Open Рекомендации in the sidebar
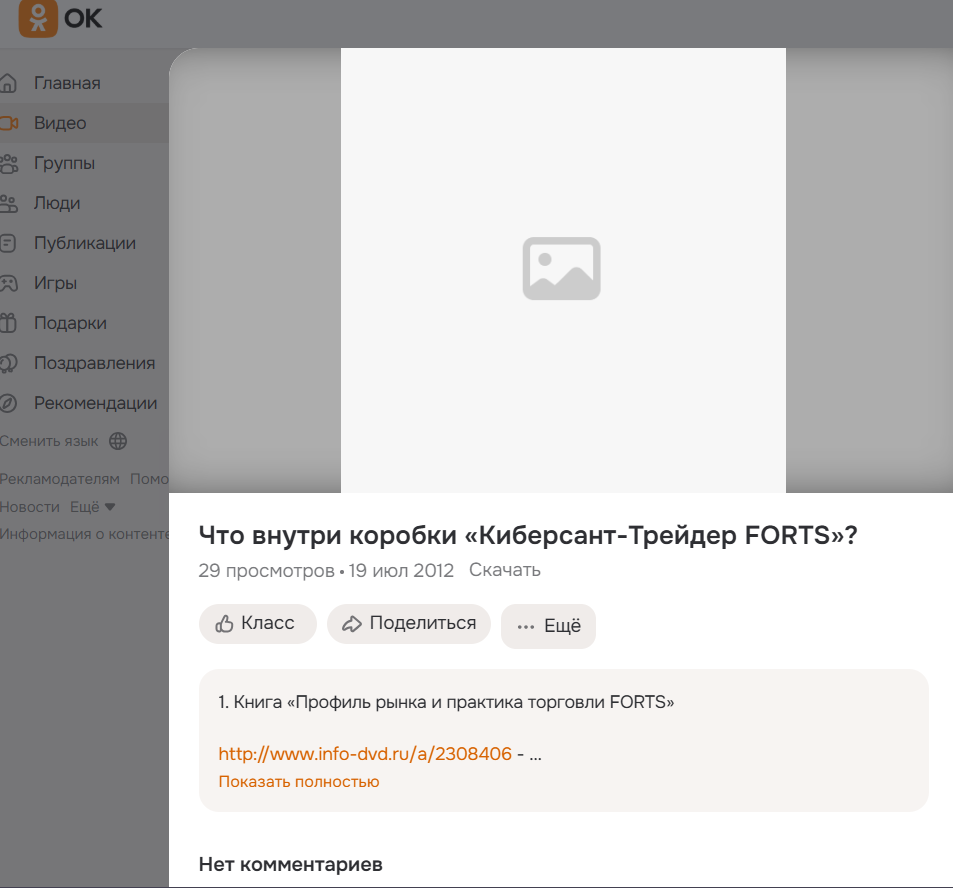Screen dimensions: 953x888 point(95,403)
